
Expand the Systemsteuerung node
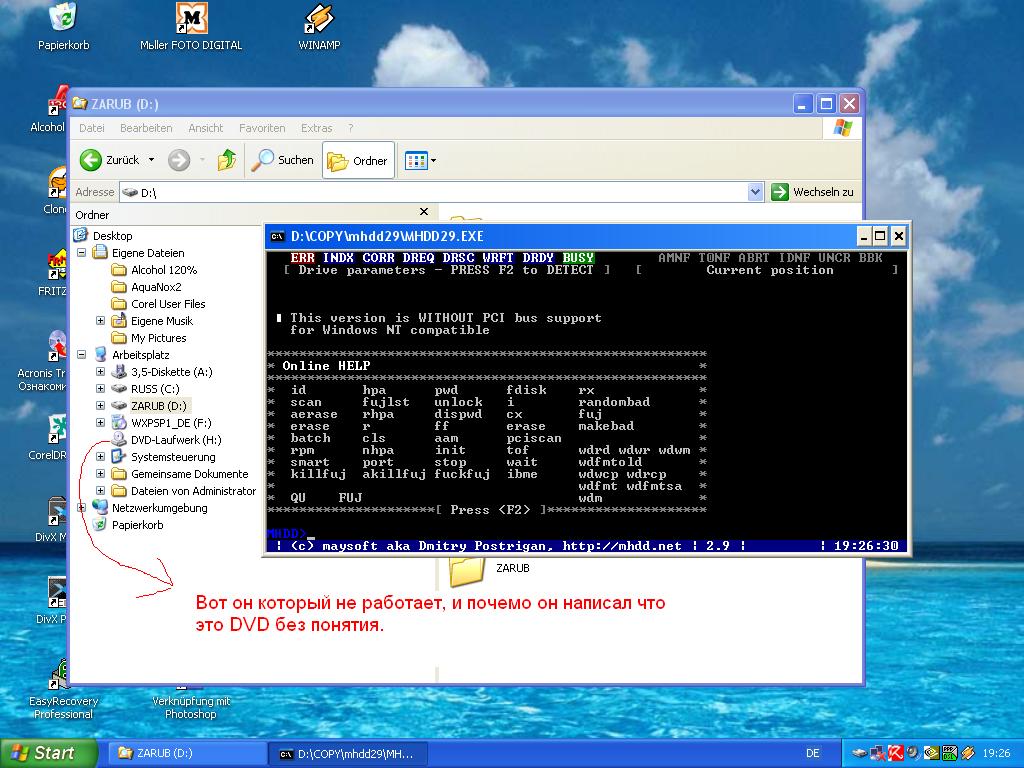click(101, 456)
